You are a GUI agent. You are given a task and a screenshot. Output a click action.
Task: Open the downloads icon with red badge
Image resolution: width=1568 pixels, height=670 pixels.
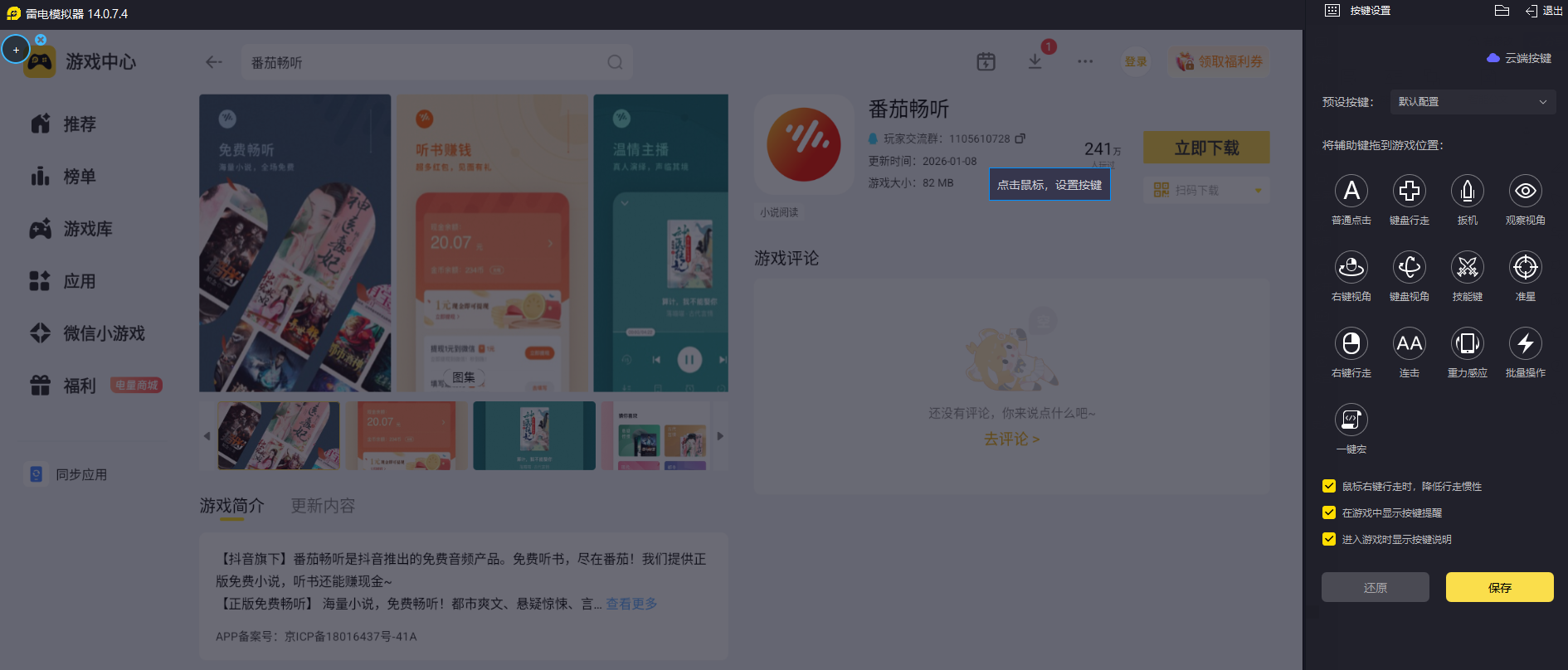pyautogui.click(x=1035, y=61)
